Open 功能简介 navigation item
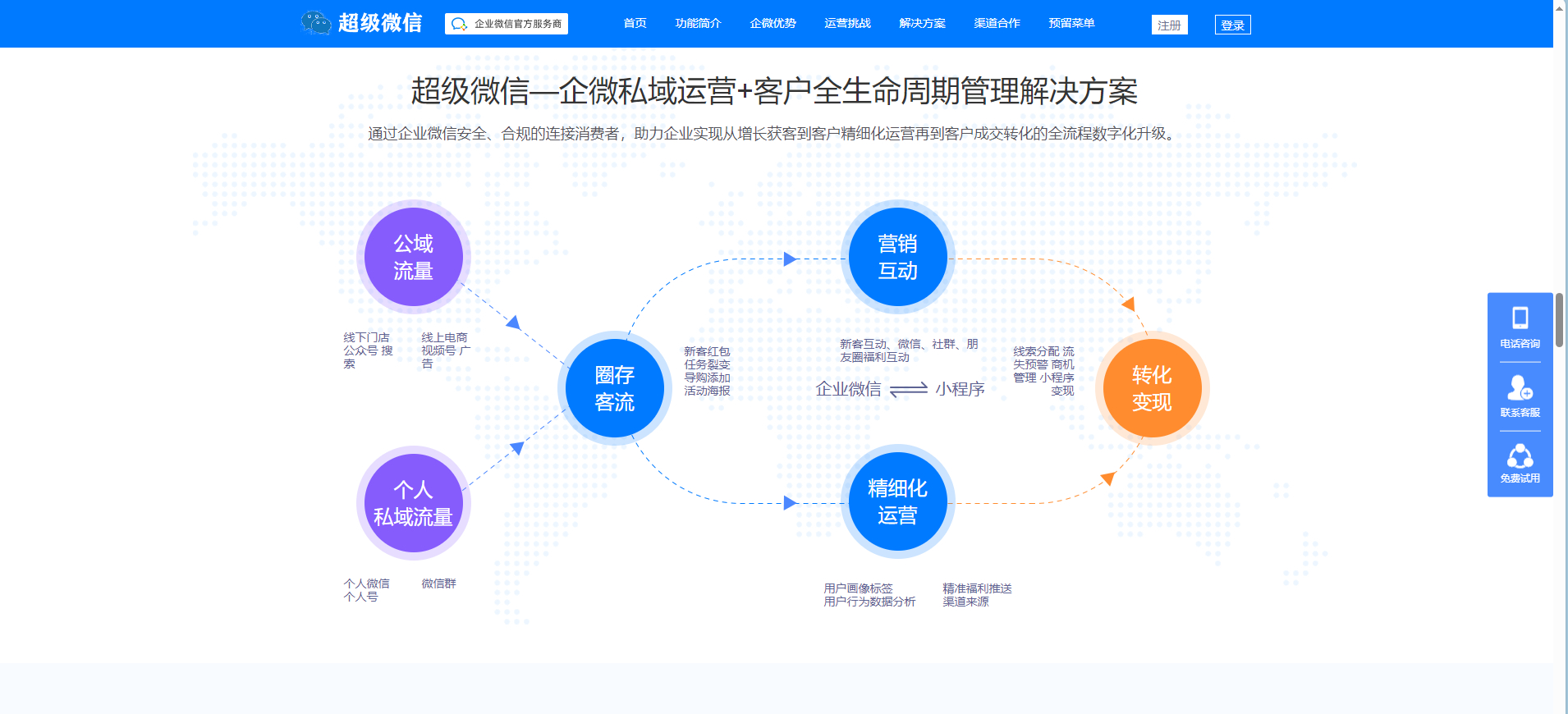1568x714 pixels. pos(698,24)
